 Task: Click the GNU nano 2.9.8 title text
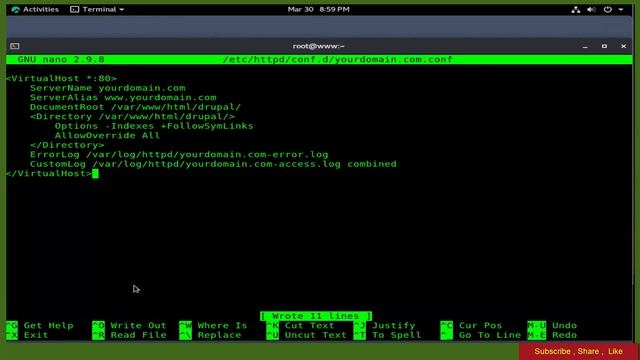coord(61,60)
